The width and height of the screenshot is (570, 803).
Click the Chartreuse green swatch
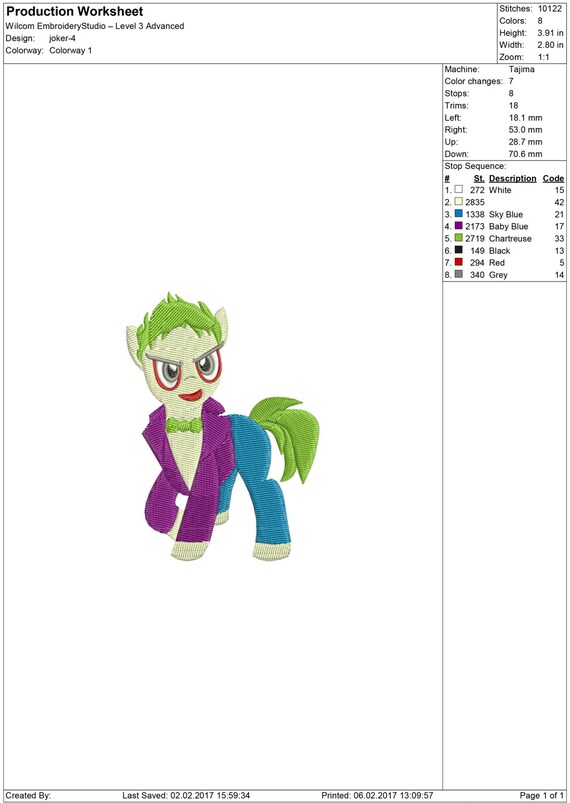click(459, 238)
